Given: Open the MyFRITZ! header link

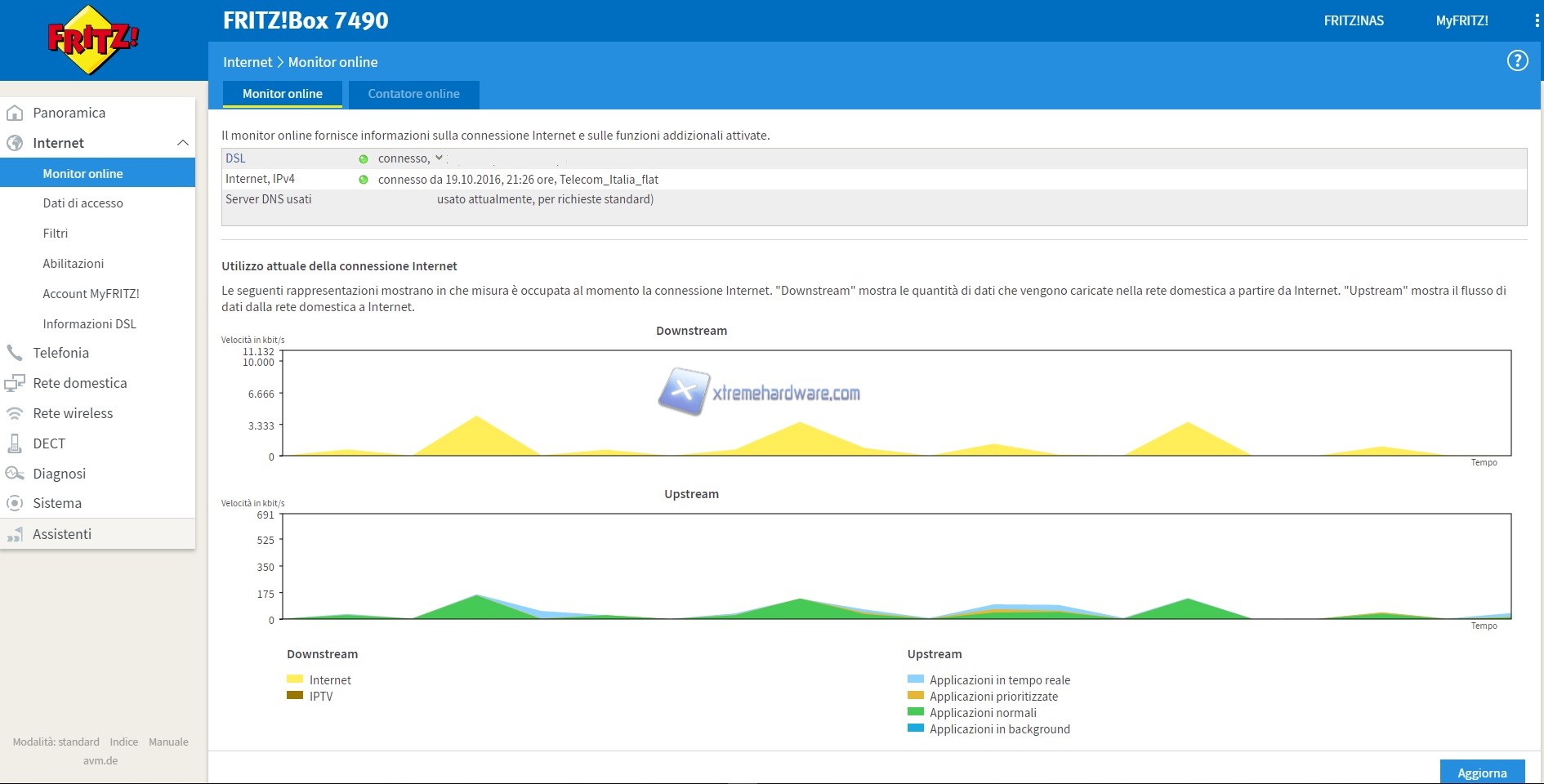Looking at the screenshot, I should point(1461,21).
